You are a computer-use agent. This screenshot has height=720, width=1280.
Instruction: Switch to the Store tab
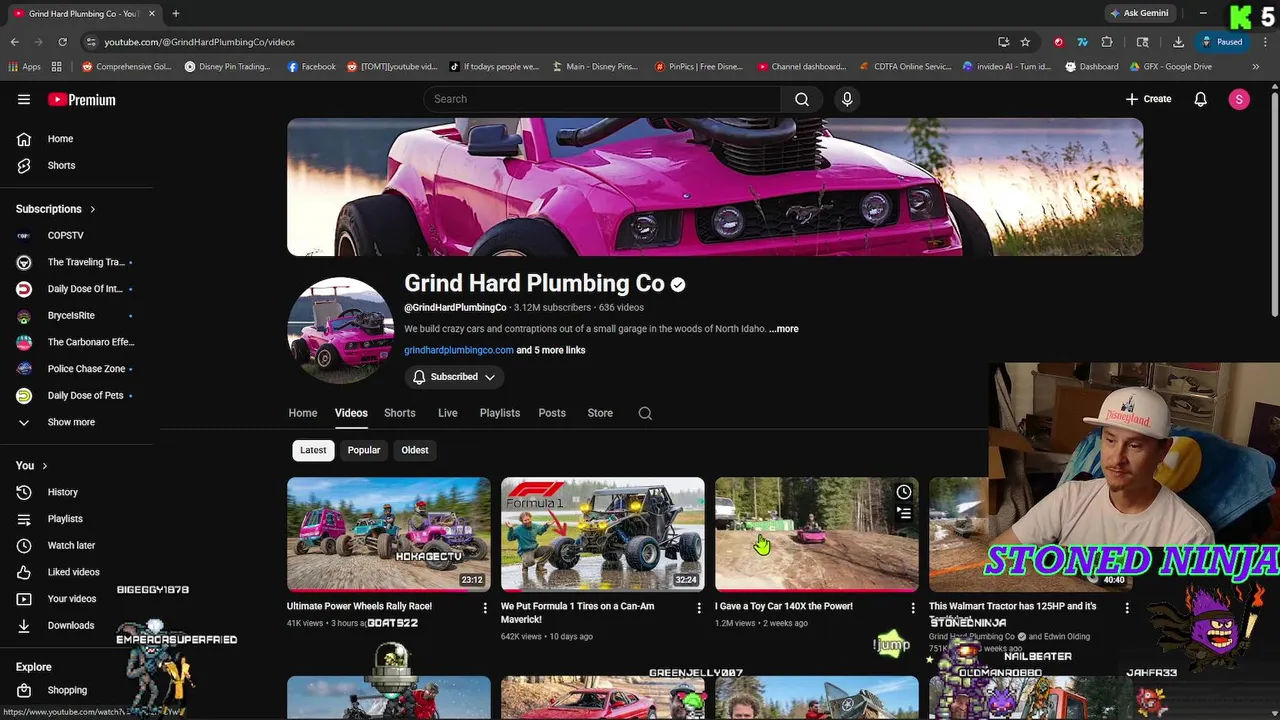600,413
